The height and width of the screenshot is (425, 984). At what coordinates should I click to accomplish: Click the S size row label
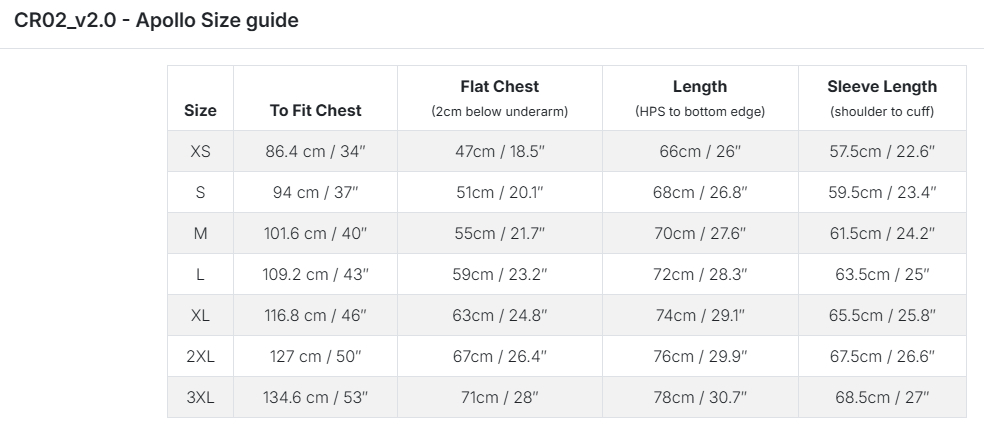(x=200, y=193)
